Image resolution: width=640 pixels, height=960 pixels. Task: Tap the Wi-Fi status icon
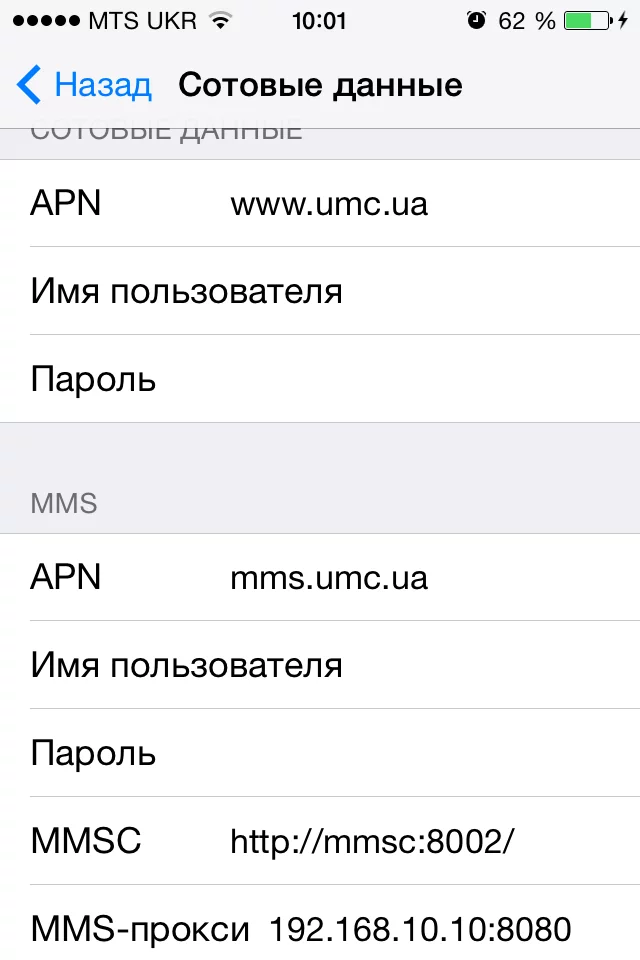click(x=221, y=21)
